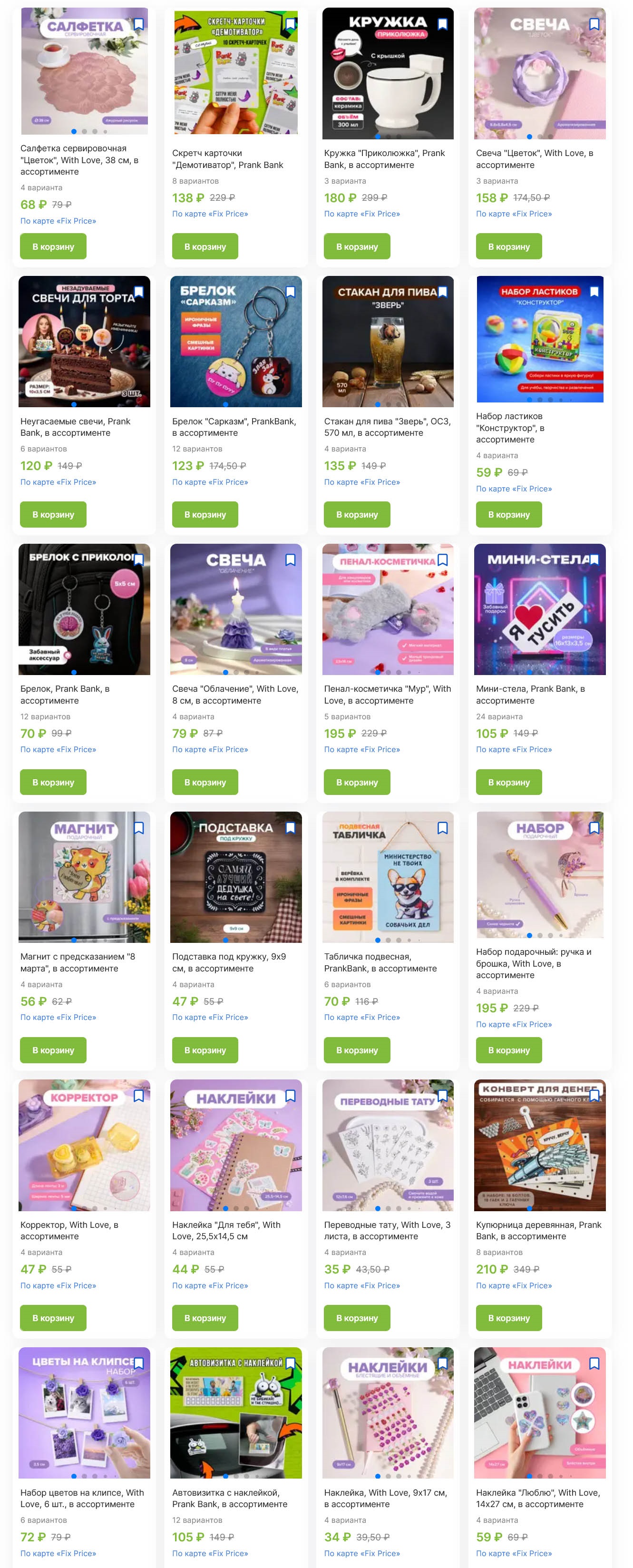Bookmark the Корректор With Love item
Image resolution: width=633 pixels, height=1568 pixels.
[139, 1096]
